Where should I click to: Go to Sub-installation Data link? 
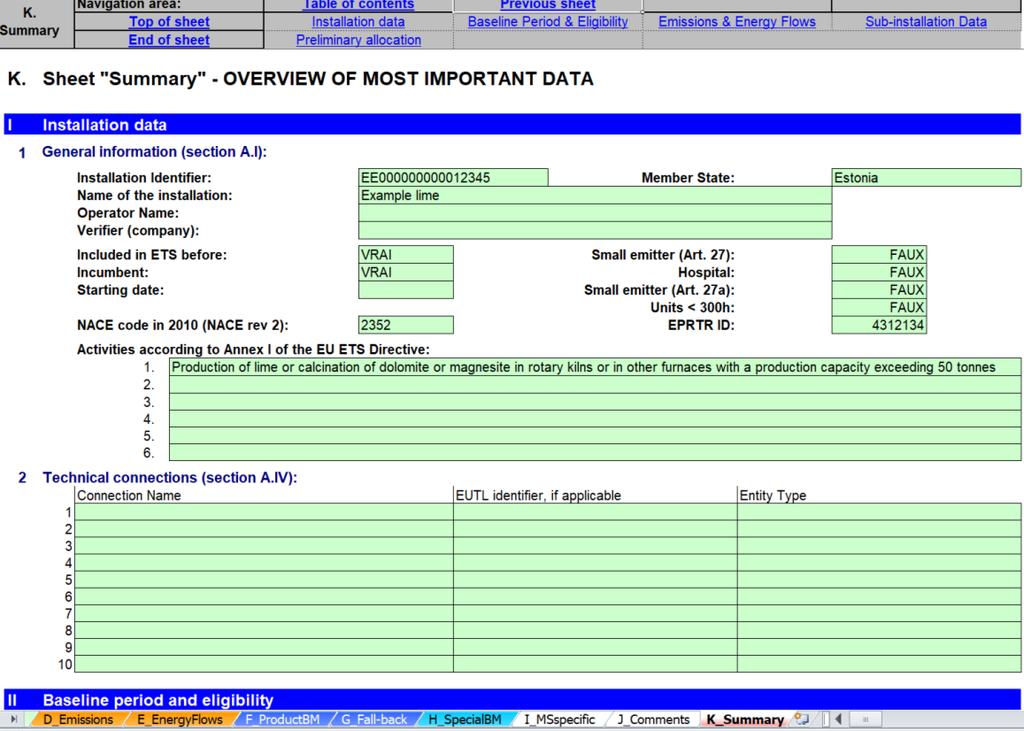point(926,22)
